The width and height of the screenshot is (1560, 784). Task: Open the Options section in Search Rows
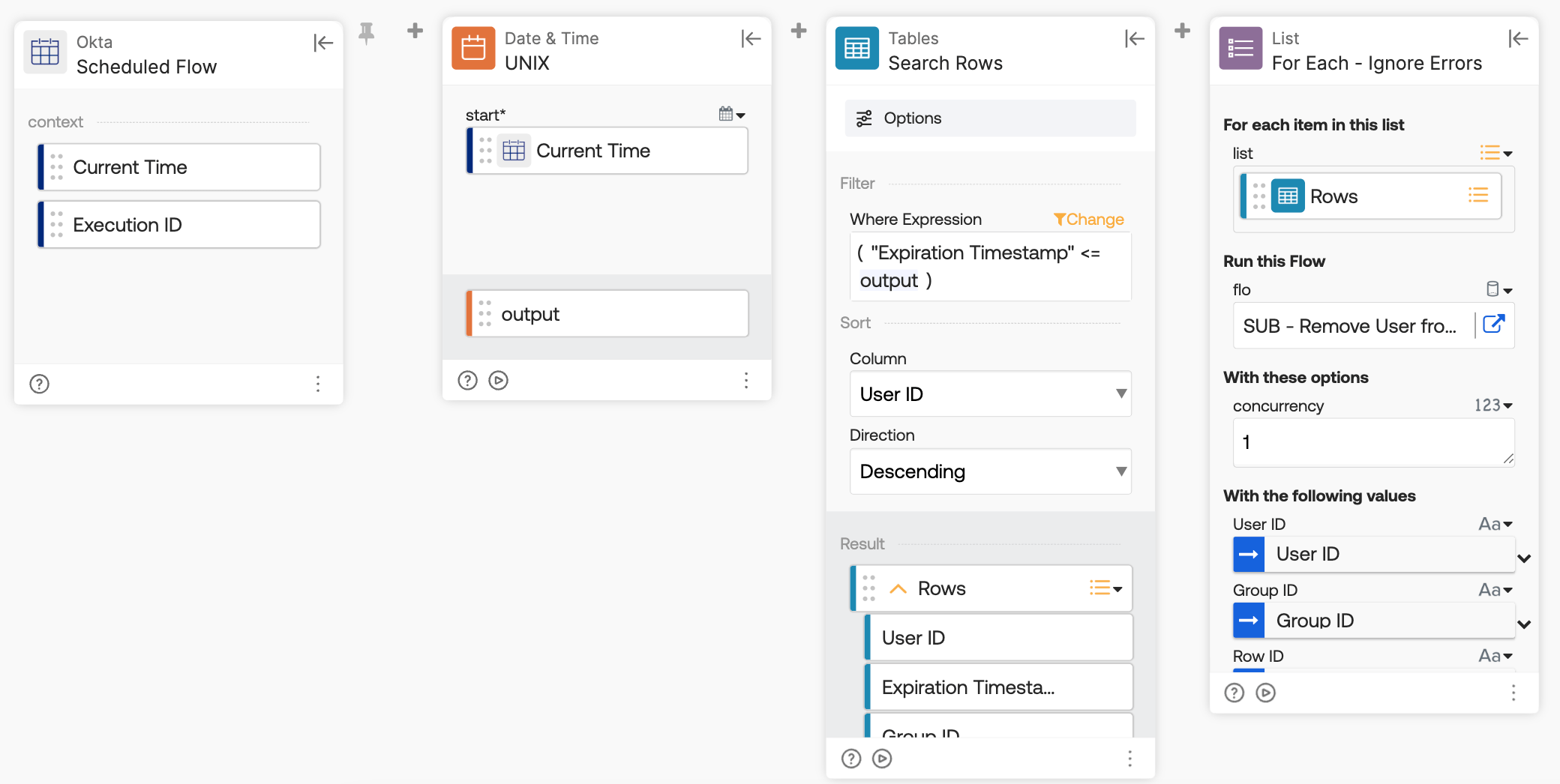(x=990, y=118)
